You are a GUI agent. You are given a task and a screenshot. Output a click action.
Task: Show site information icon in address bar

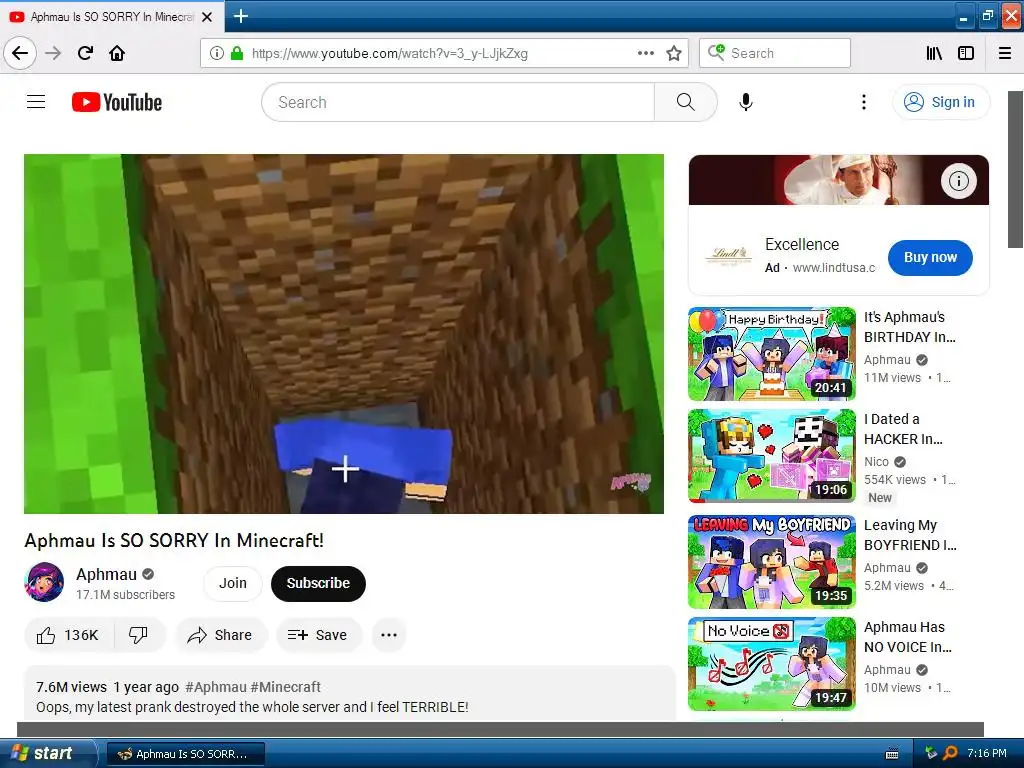coord(217,53)
